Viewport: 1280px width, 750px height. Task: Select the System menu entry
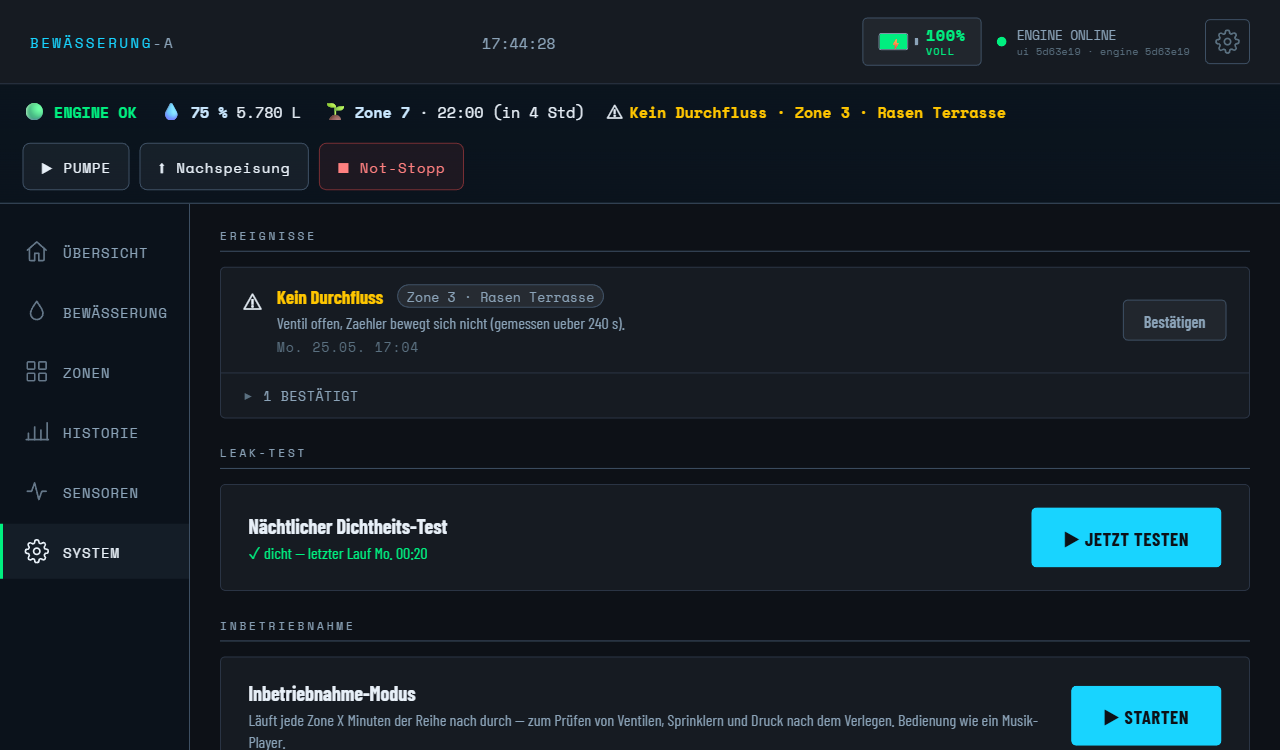coord(94,552)
